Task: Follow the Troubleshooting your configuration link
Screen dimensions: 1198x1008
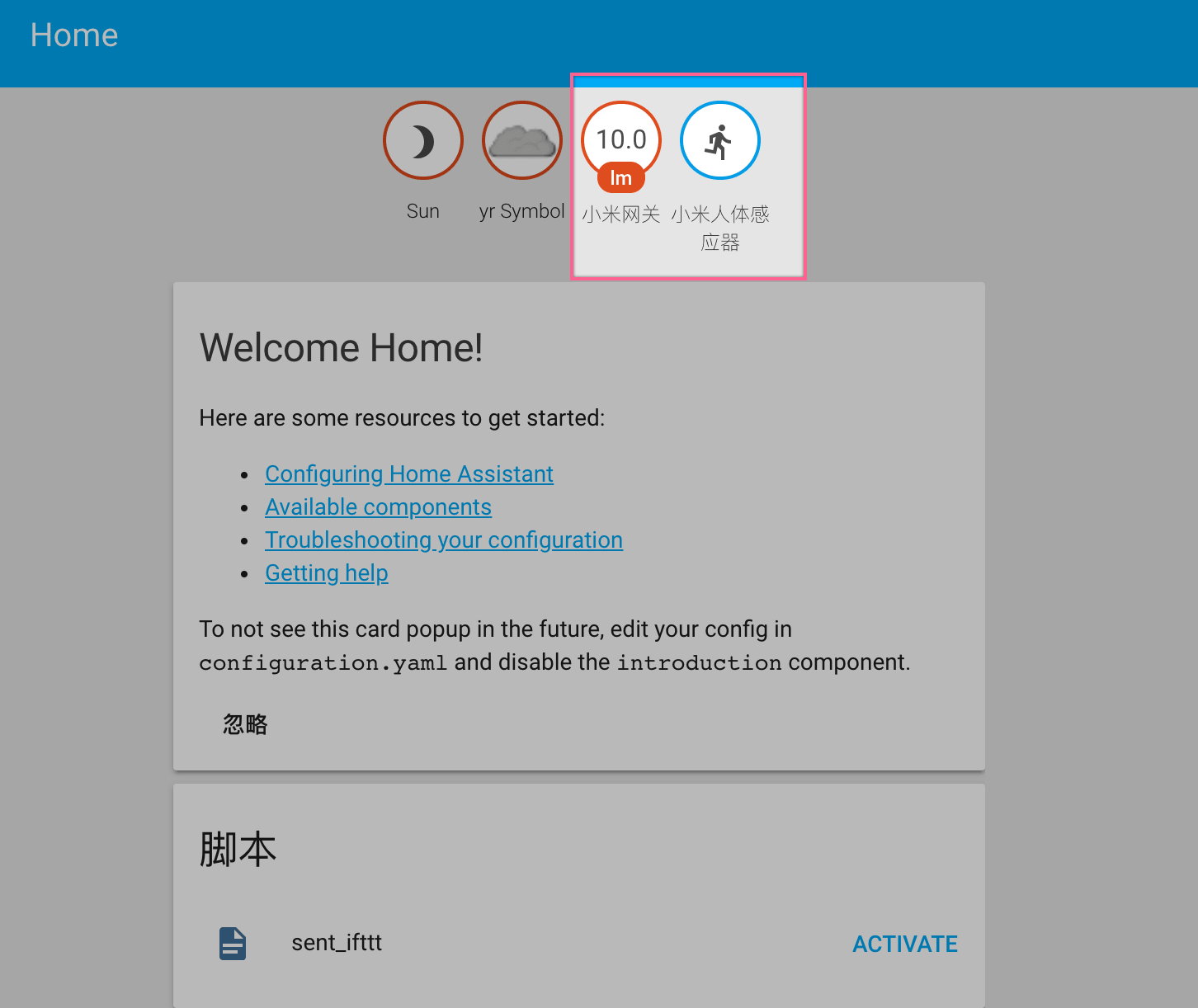Action: pyautogui.click(x=443, y=540)
